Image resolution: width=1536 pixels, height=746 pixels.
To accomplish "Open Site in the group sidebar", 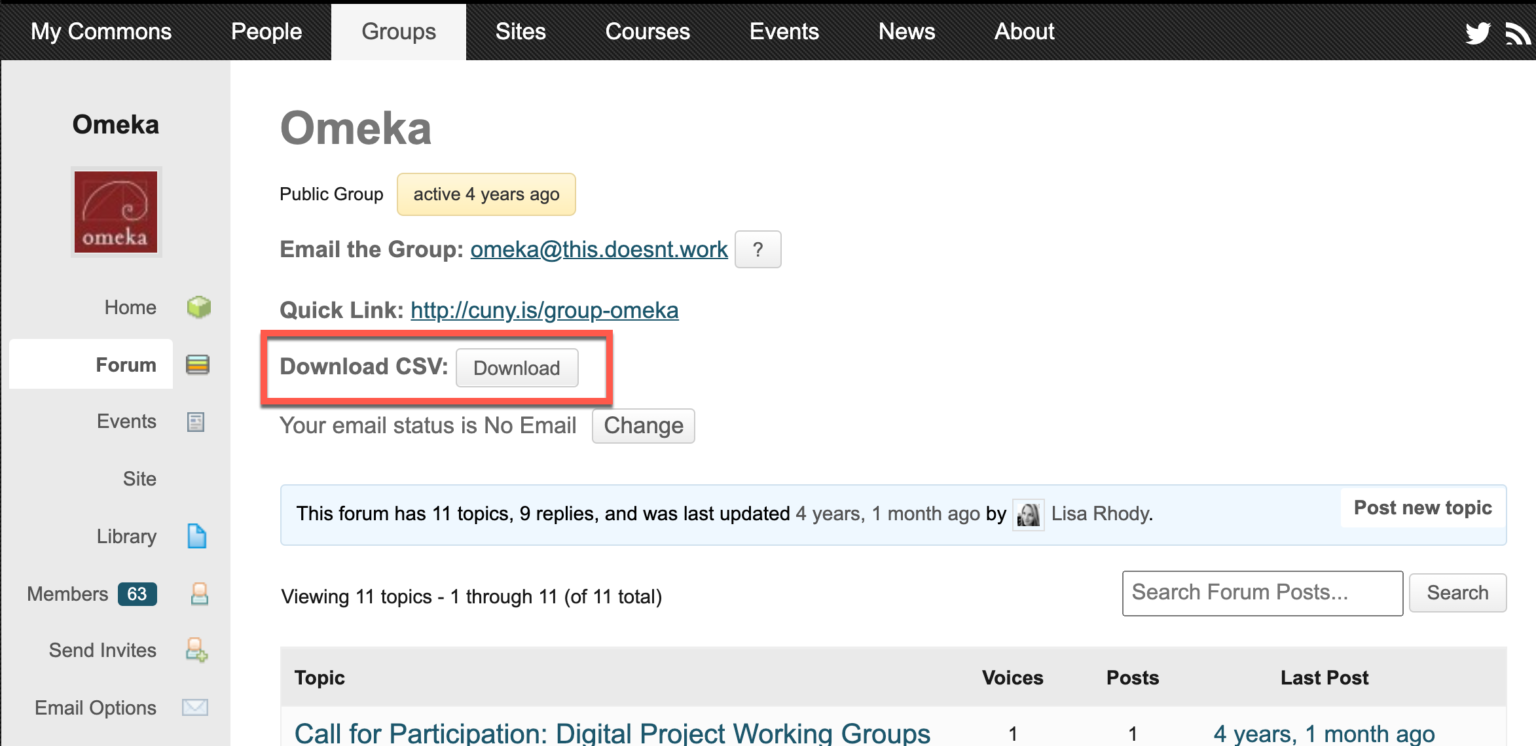I will coord(140,479).
